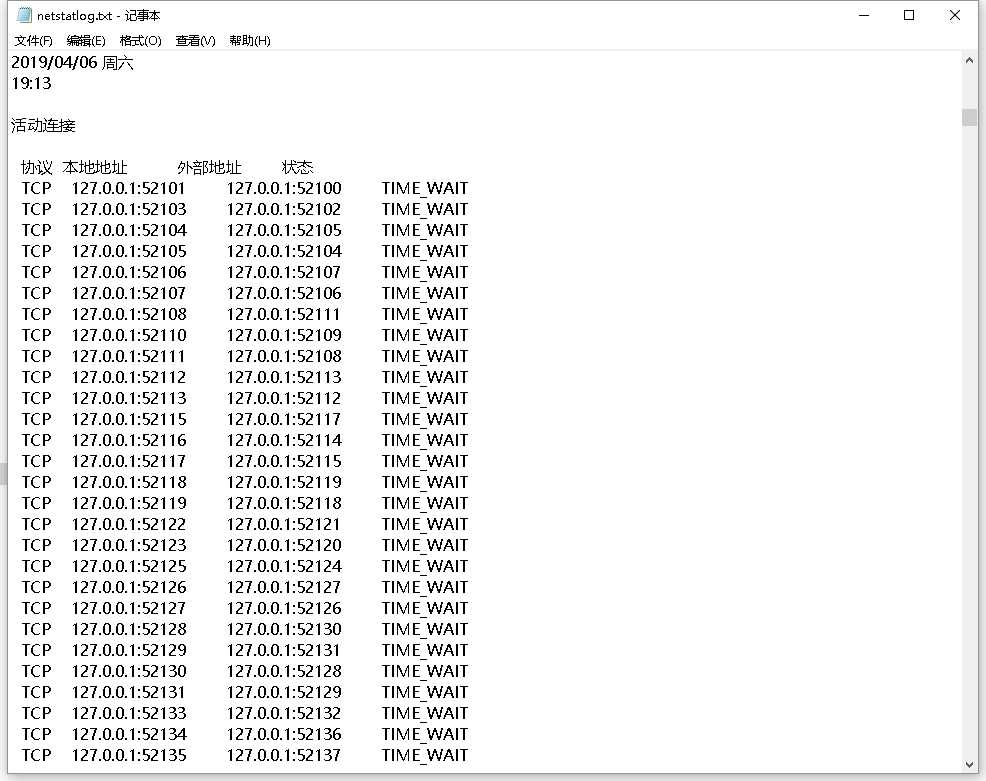The height and width of the screenshot is (781, 986).
Task: Click the Notepad icon in the title bar
Action: point(24,15)
